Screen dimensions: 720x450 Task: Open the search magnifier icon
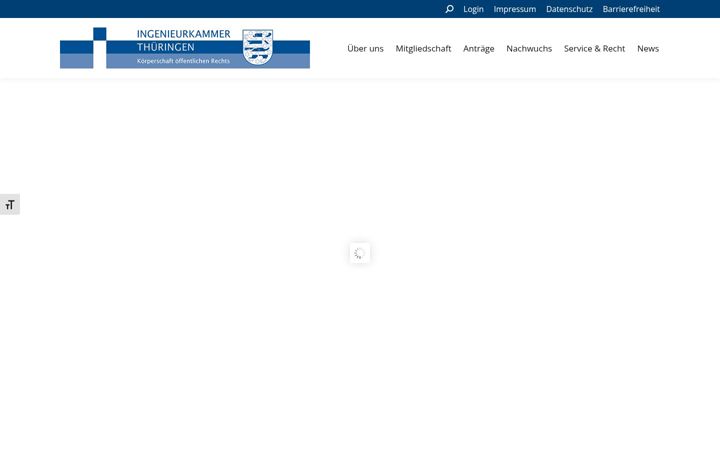(450, 9)
